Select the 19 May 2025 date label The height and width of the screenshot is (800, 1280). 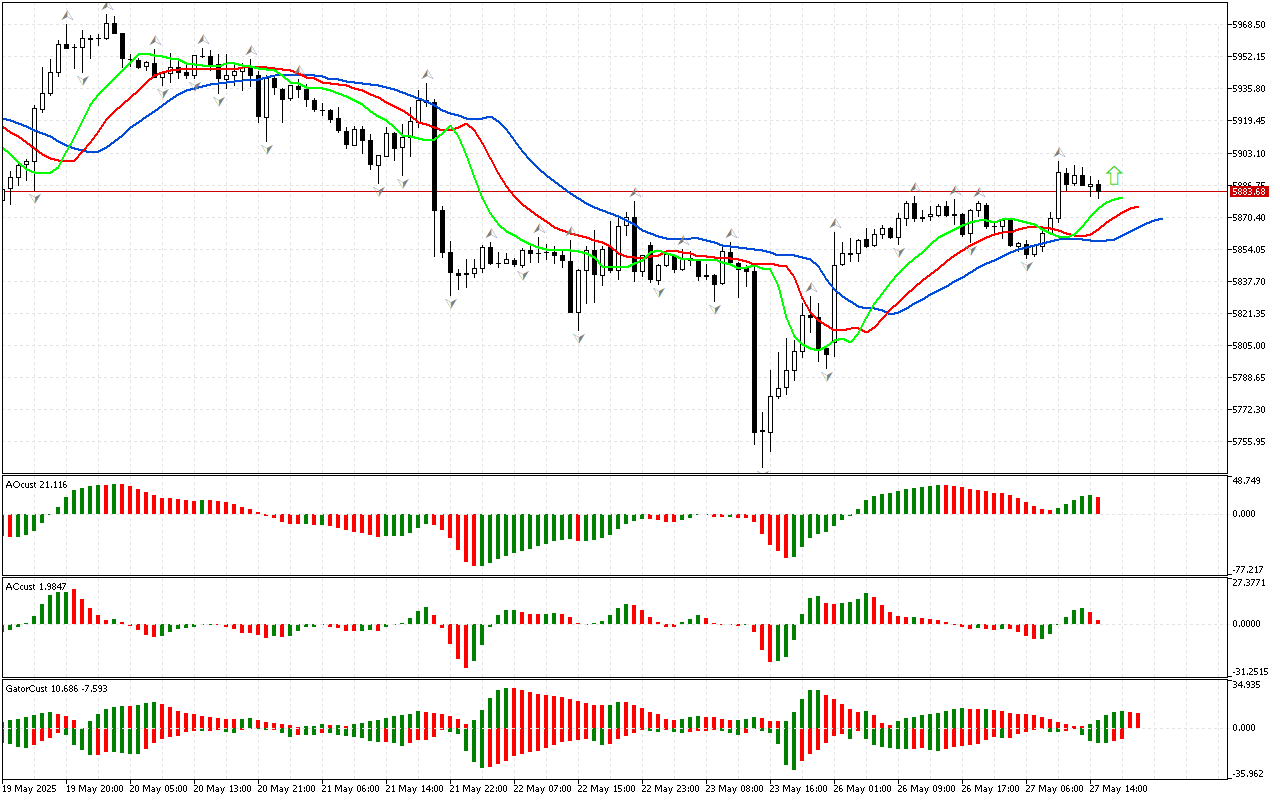(32, 788)
